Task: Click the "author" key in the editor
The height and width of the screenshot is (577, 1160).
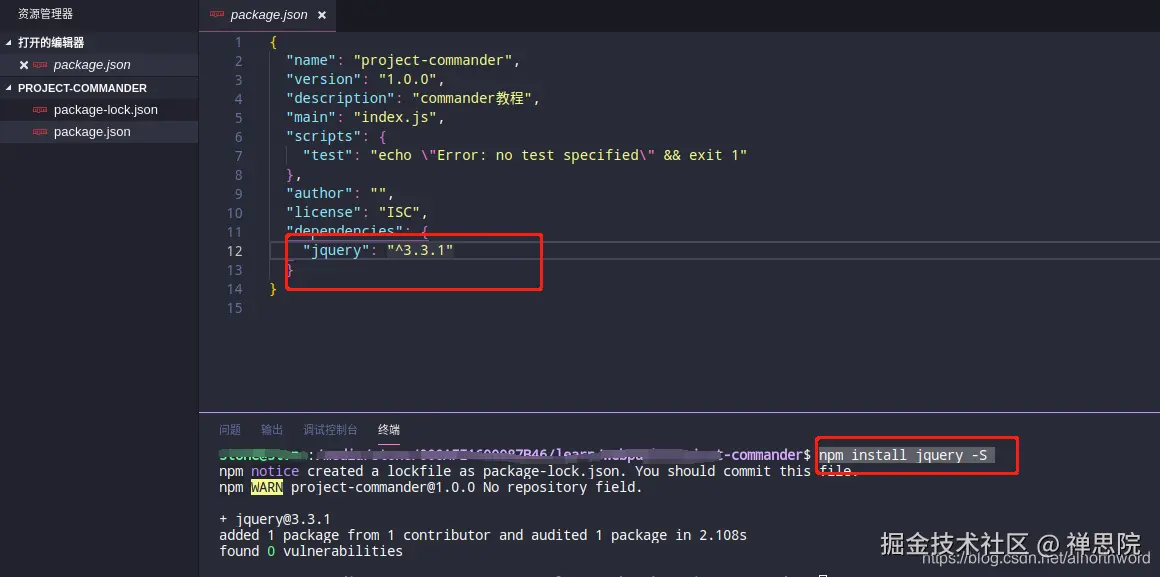Action: (x=319, y=194)
